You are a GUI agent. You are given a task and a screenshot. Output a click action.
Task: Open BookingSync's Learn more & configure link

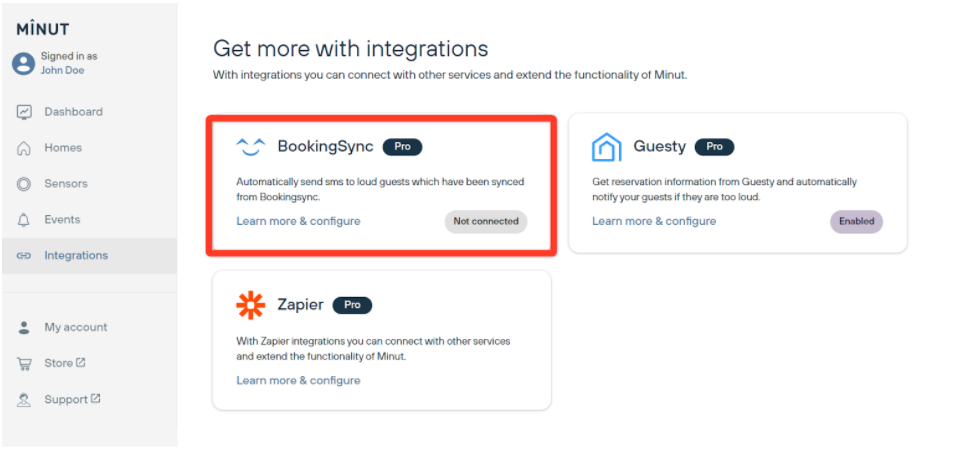pyautogui.click(x=298, y=221)
